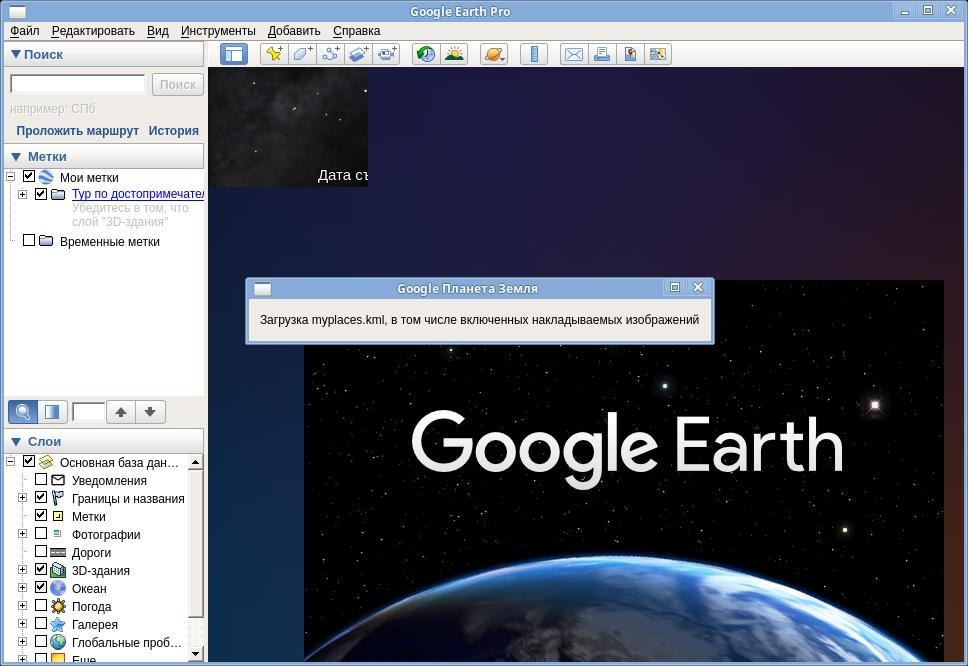This screenshot has height=666, width=968.
Task: Open the ruler measuring tool
Action: [x=534, y=54]
